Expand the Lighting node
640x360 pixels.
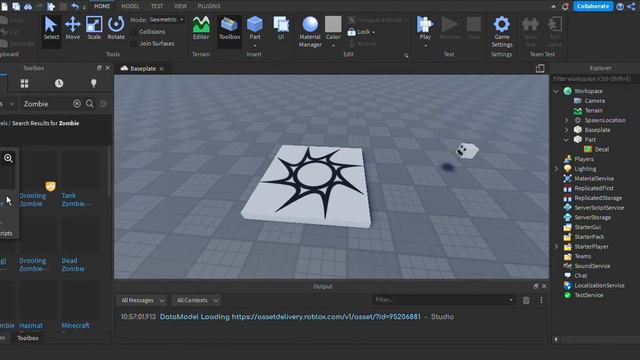pos(556,169)
